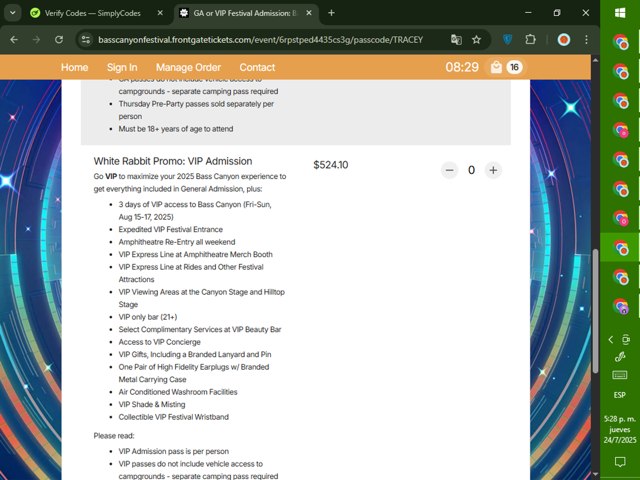
Task: Show hidden system tray icons chevron
Action: (x=611, y=340)
